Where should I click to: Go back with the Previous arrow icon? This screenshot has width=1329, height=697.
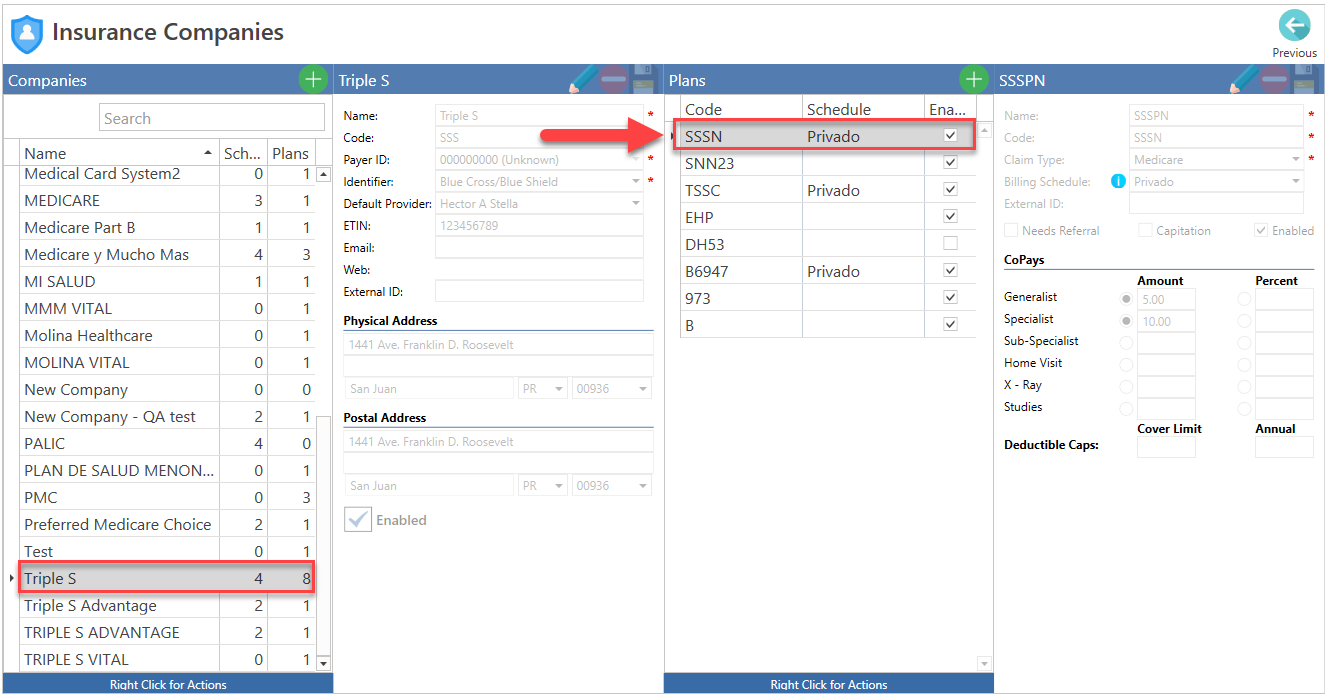coord(1294,26)
